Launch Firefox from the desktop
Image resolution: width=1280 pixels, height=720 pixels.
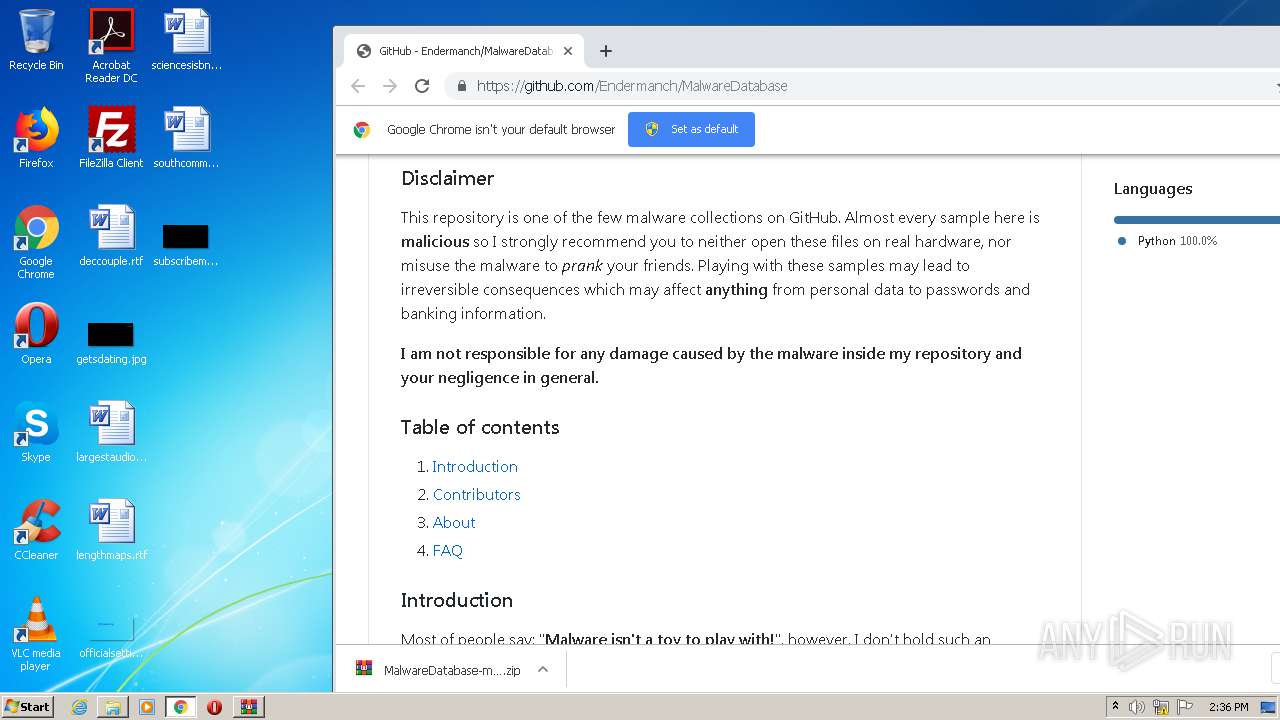click(x=36, y=138)
